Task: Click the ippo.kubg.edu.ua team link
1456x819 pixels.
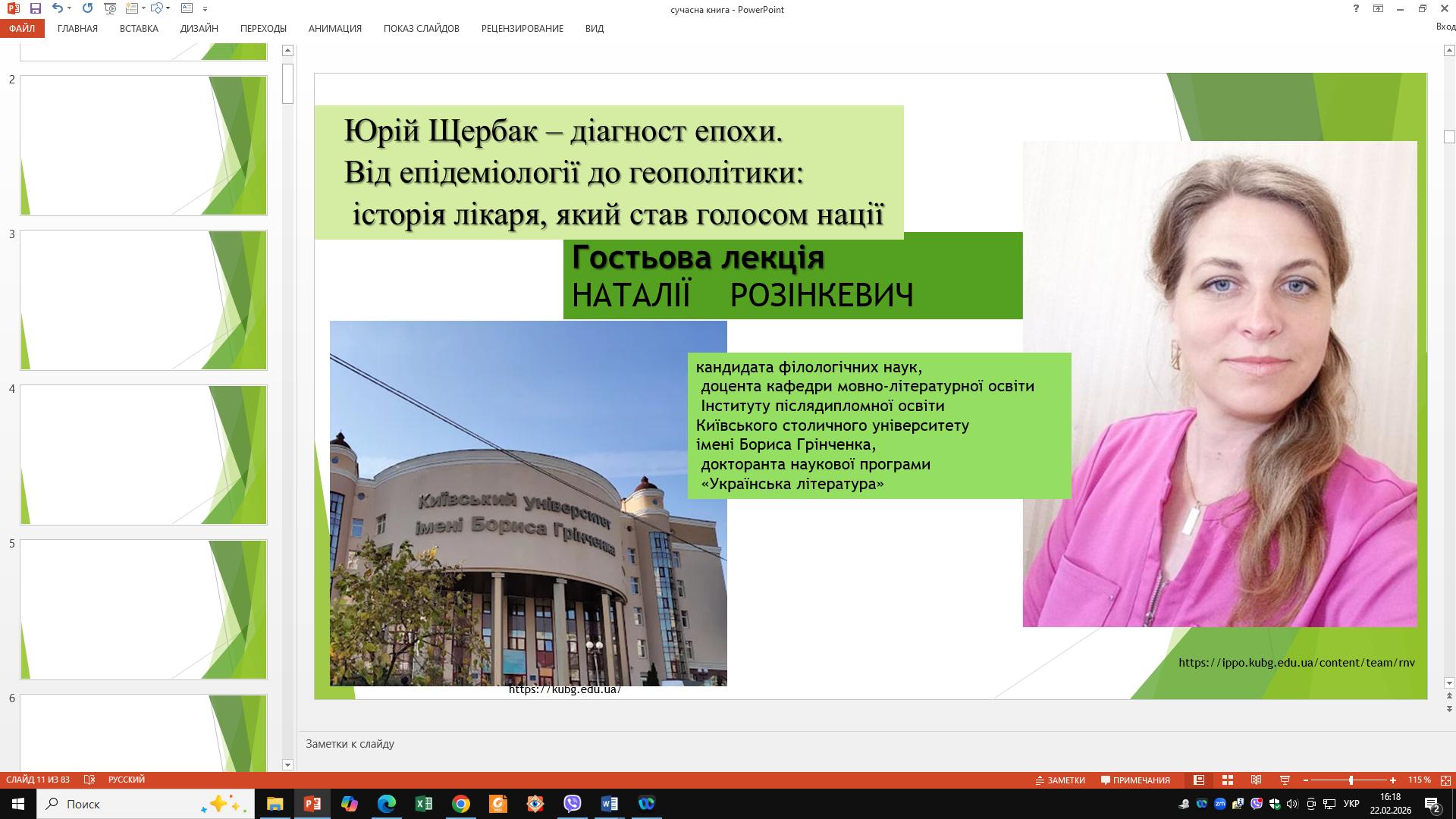Action: (x=1296, y=662)
